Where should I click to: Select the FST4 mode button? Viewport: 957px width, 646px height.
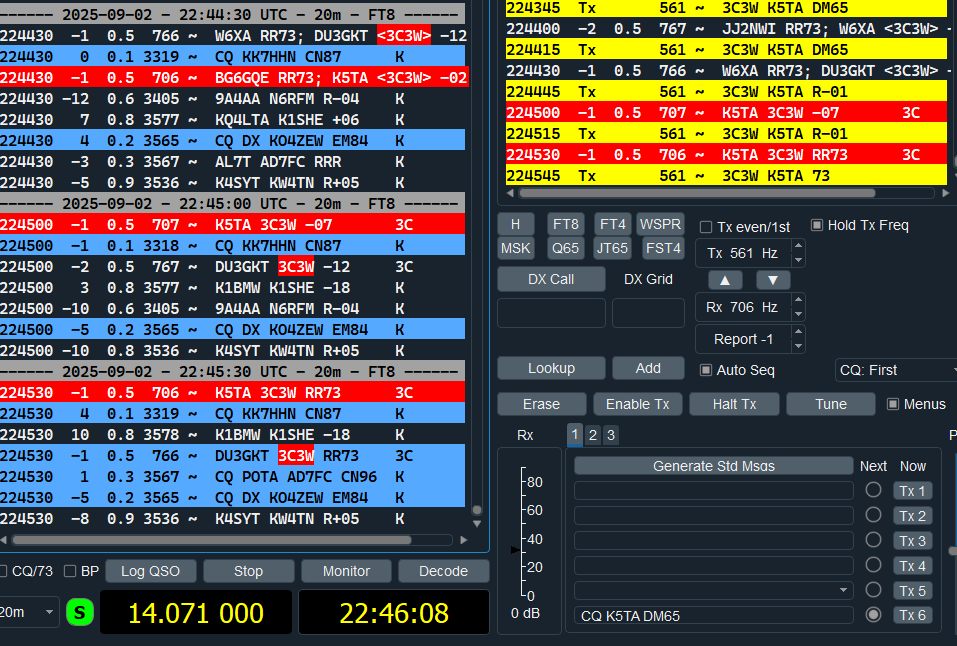point(663,249)
